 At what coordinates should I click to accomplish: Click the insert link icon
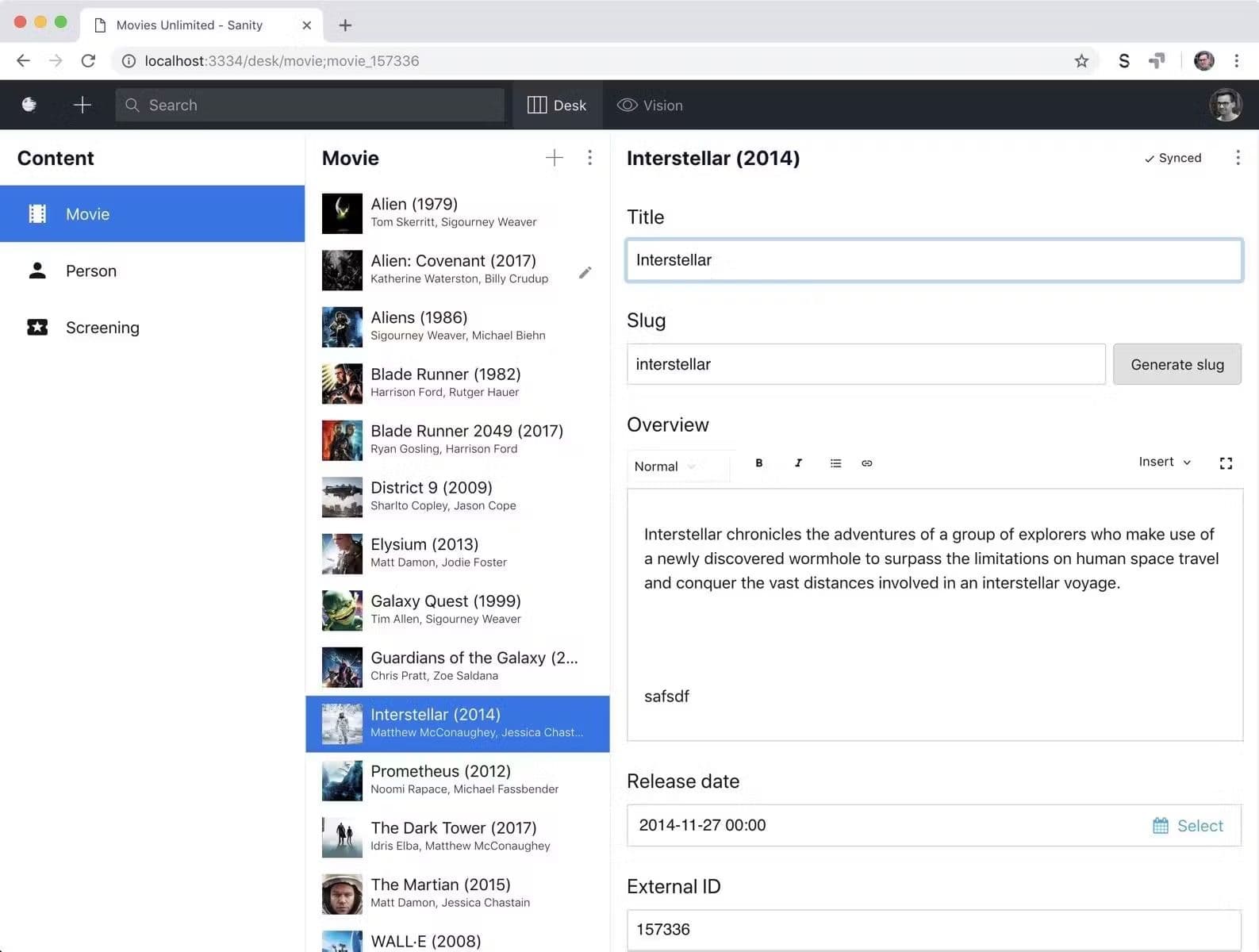click(x=867, y=463)
